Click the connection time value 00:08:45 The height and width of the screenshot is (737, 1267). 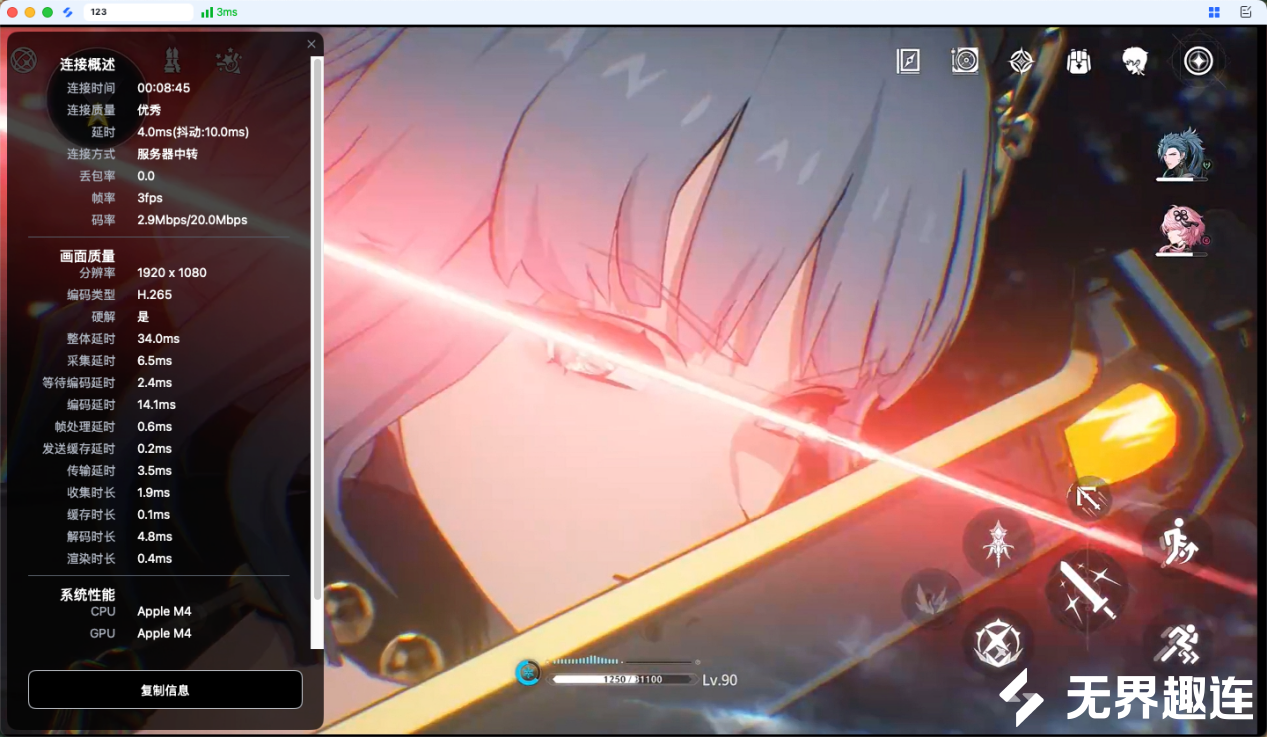click(x=163, y=88)
